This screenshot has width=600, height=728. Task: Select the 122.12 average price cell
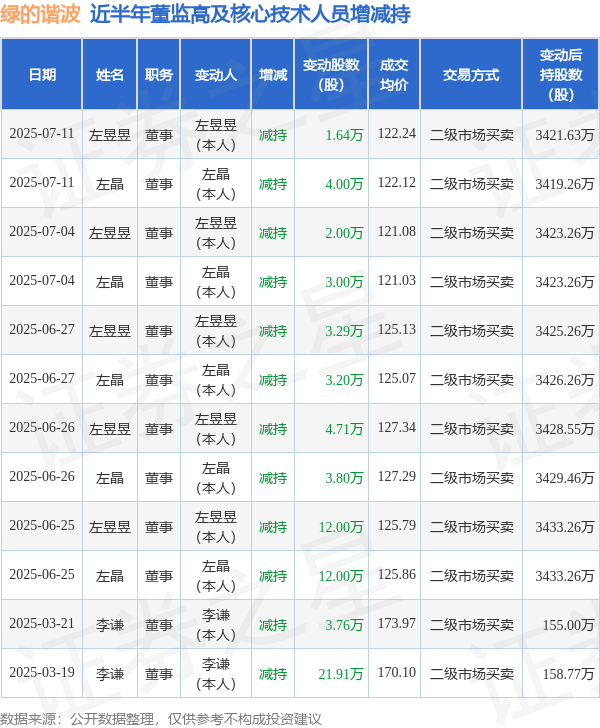click(397, 182)
